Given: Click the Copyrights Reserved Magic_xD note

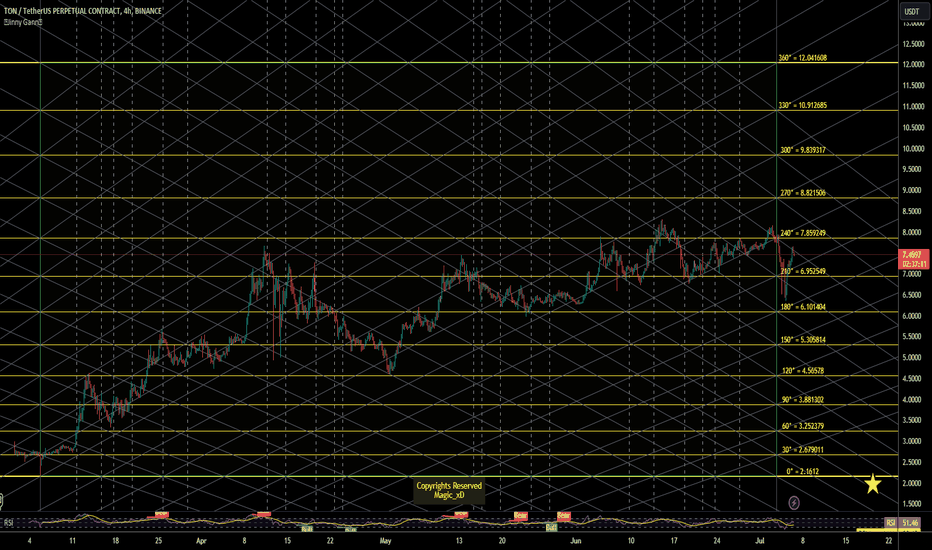Looking at the screenshot, I should [x=449, y=491].
